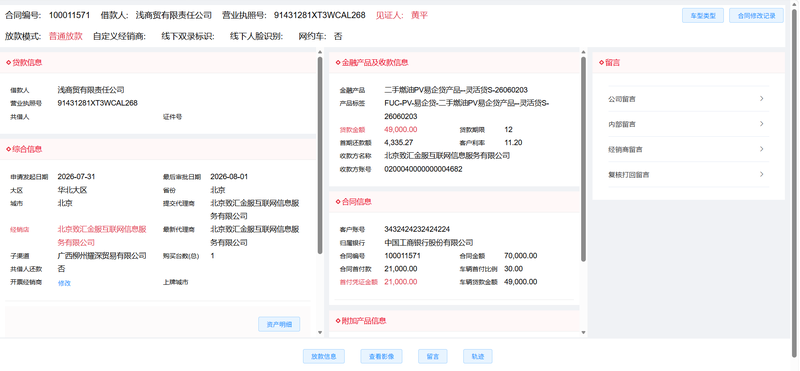The image size is (800, 371).
Task: Click borrower 浅商贸有限责任公司 in 贷款信息 section
Action: pyautogui.click(x=91, y=90)
